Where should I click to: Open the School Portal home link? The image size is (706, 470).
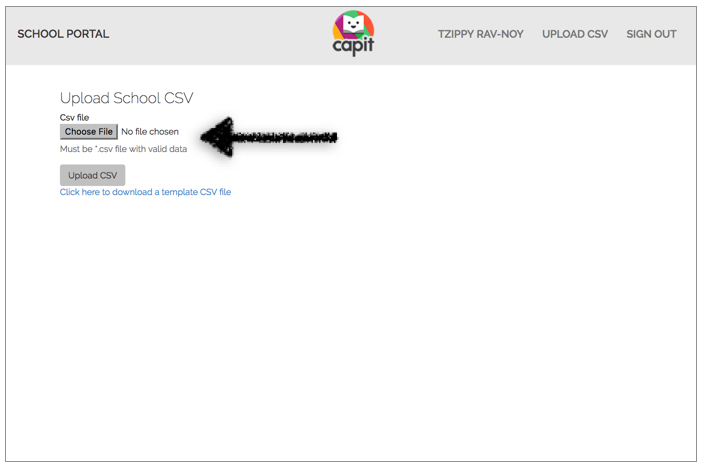63,34
